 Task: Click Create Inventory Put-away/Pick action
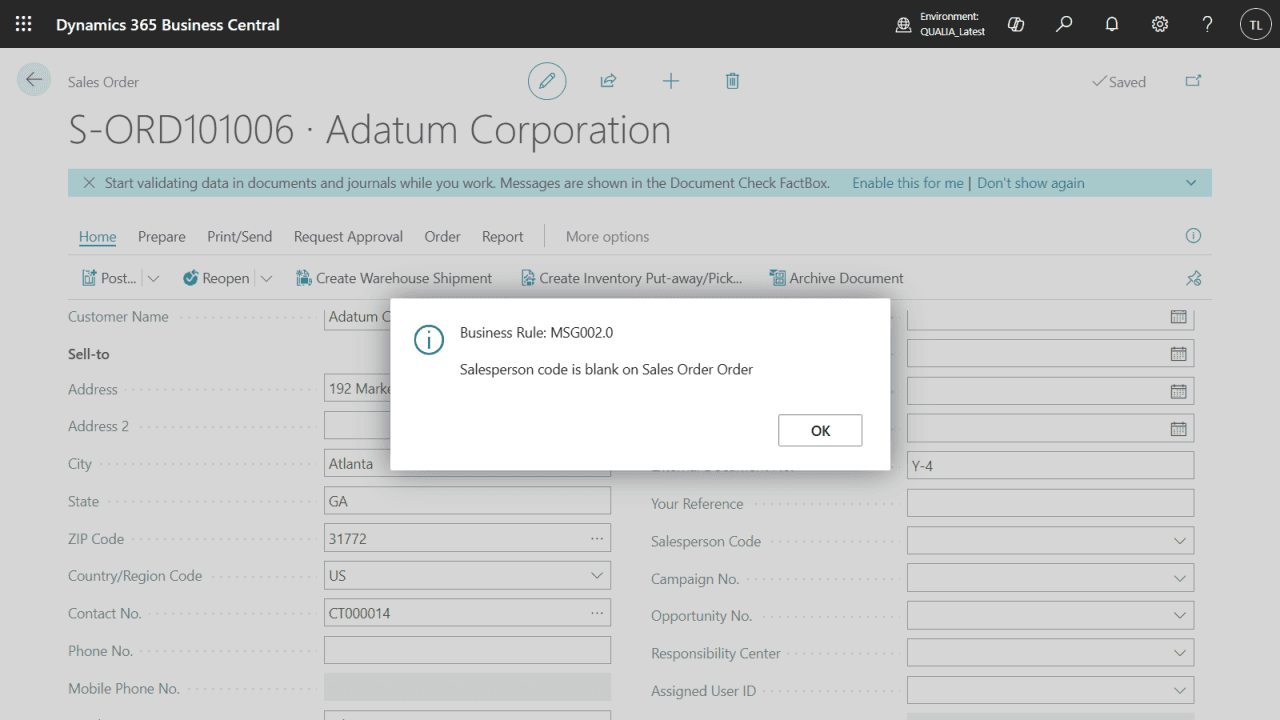click(631, 278)
